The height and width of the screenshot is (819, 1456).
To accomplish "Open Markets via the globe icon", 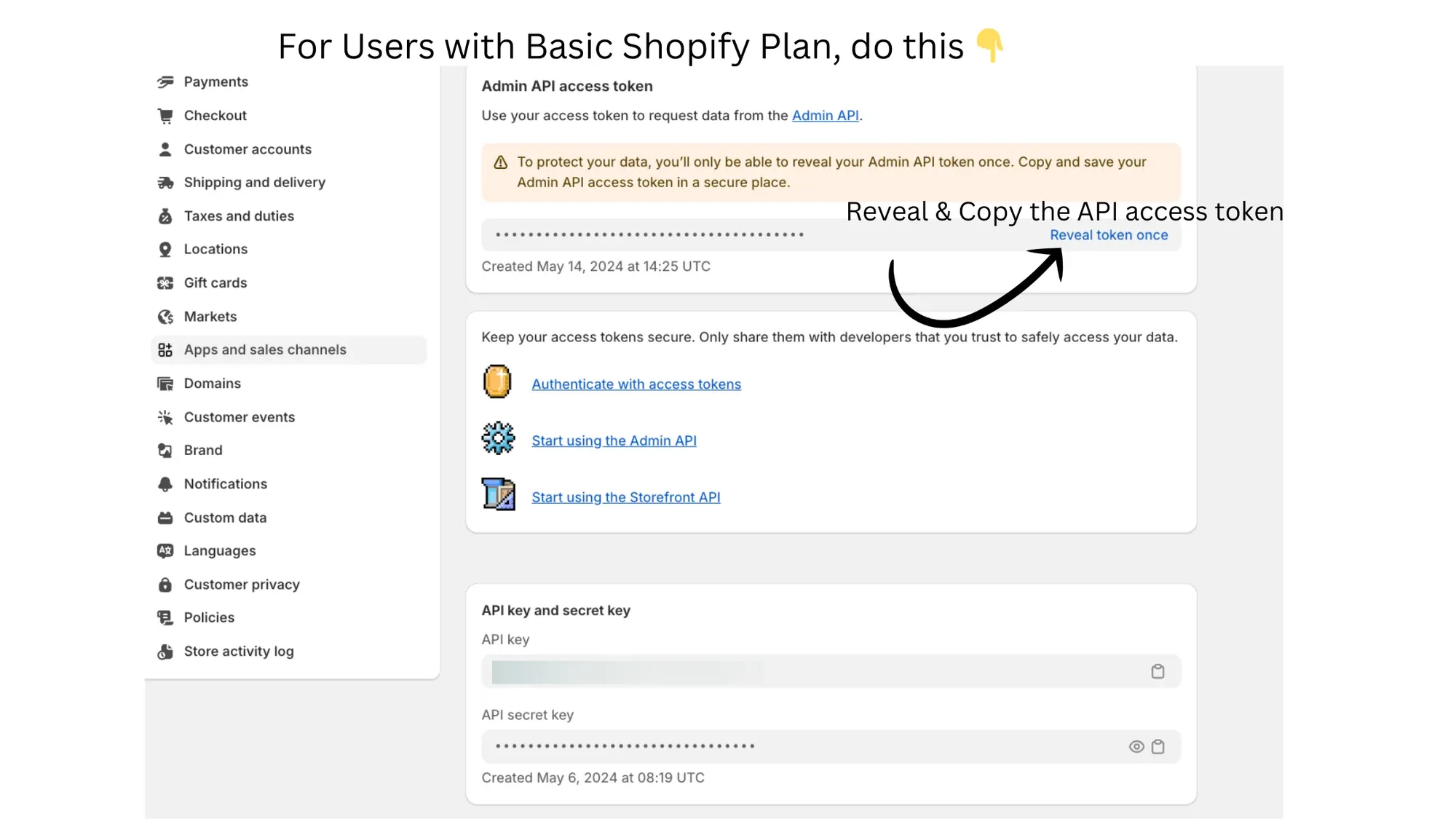I will click(165, 316).
